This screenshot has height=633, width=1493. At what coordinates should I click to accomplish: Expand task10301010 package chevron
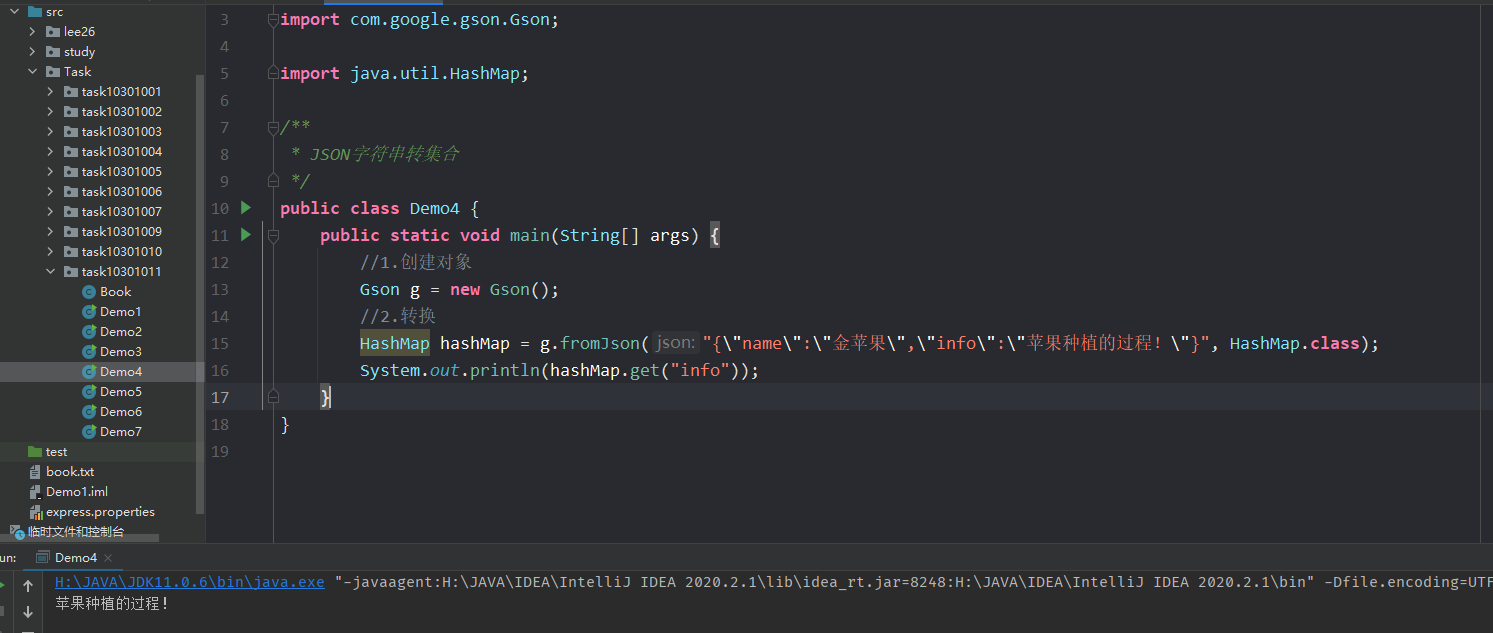[x=50, y=252]
